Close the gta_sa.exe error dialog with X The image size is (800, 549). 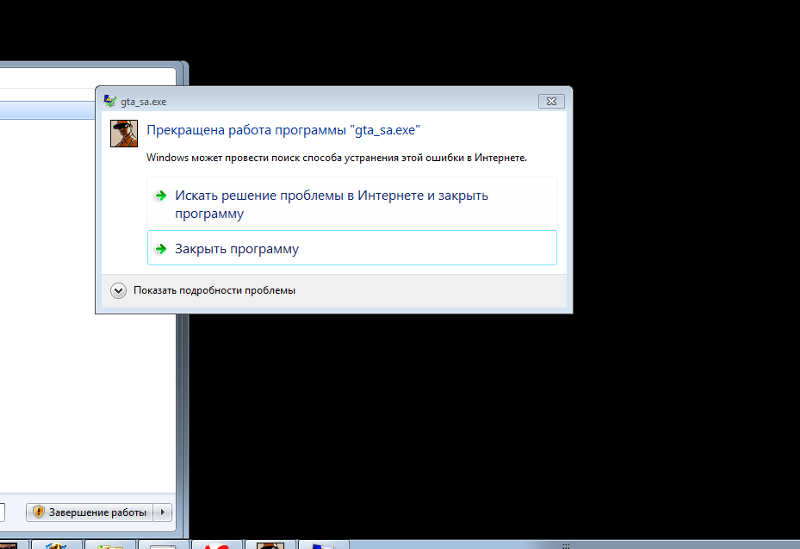(x=552, y=101)
